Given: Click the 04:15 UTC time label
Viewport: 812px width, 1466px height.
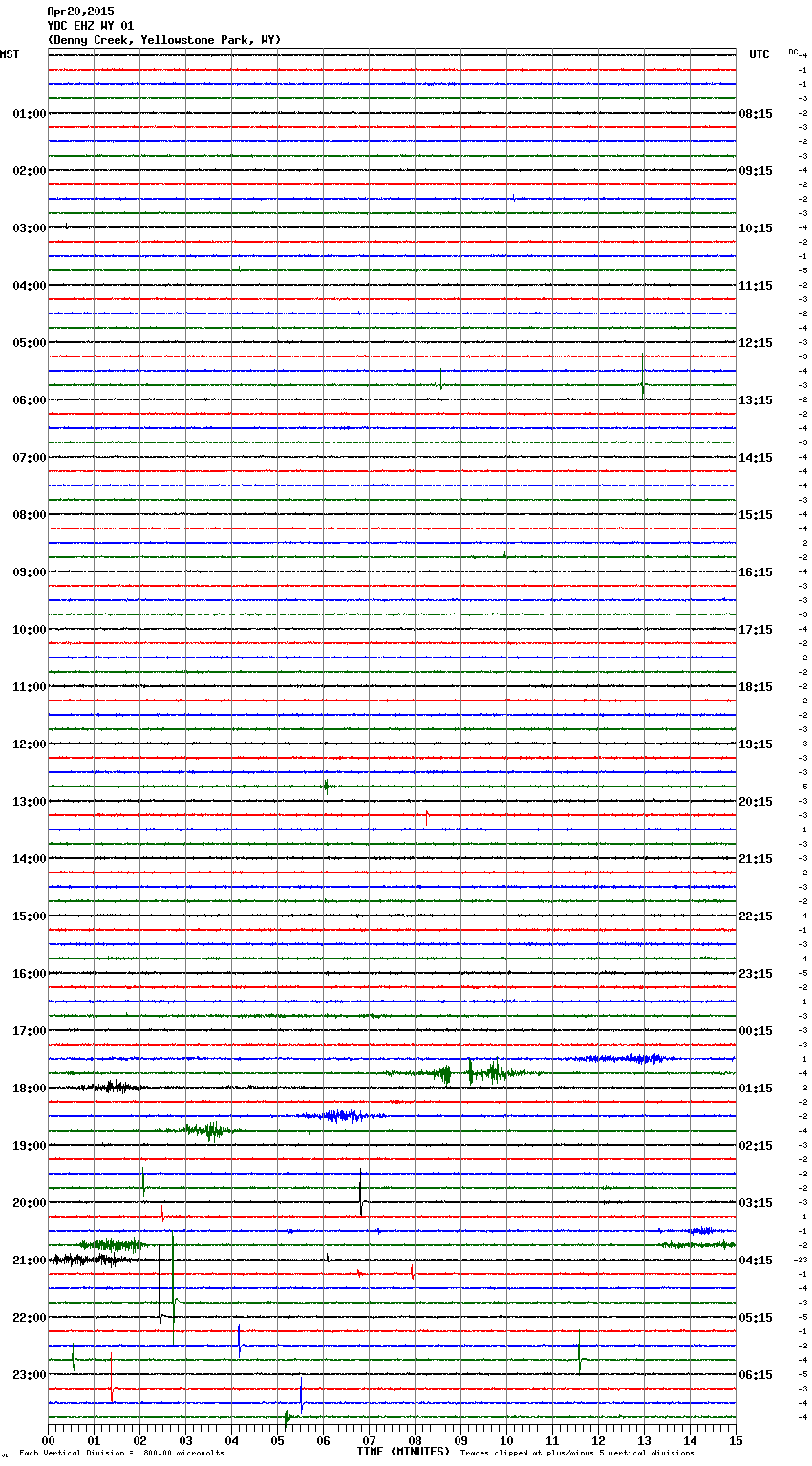Looking at the screenshot, I should click(756, 1261).
